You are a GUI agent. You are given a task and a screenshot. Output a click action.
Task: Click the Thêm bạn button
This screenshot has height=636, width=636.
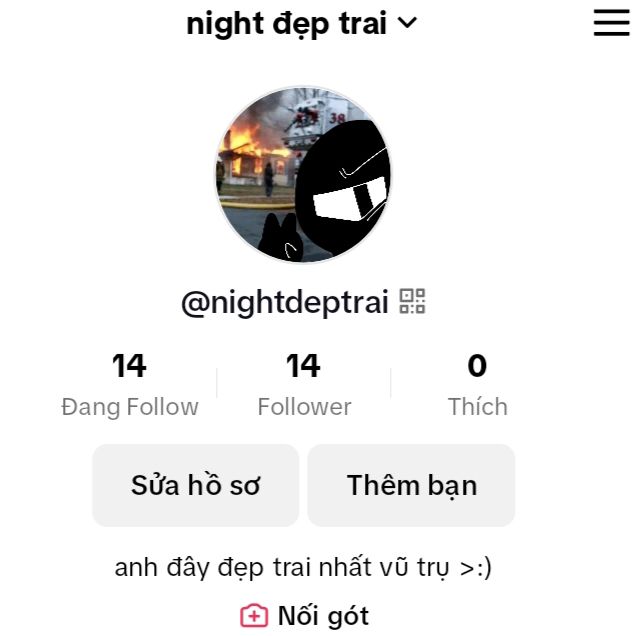[411, 485]
